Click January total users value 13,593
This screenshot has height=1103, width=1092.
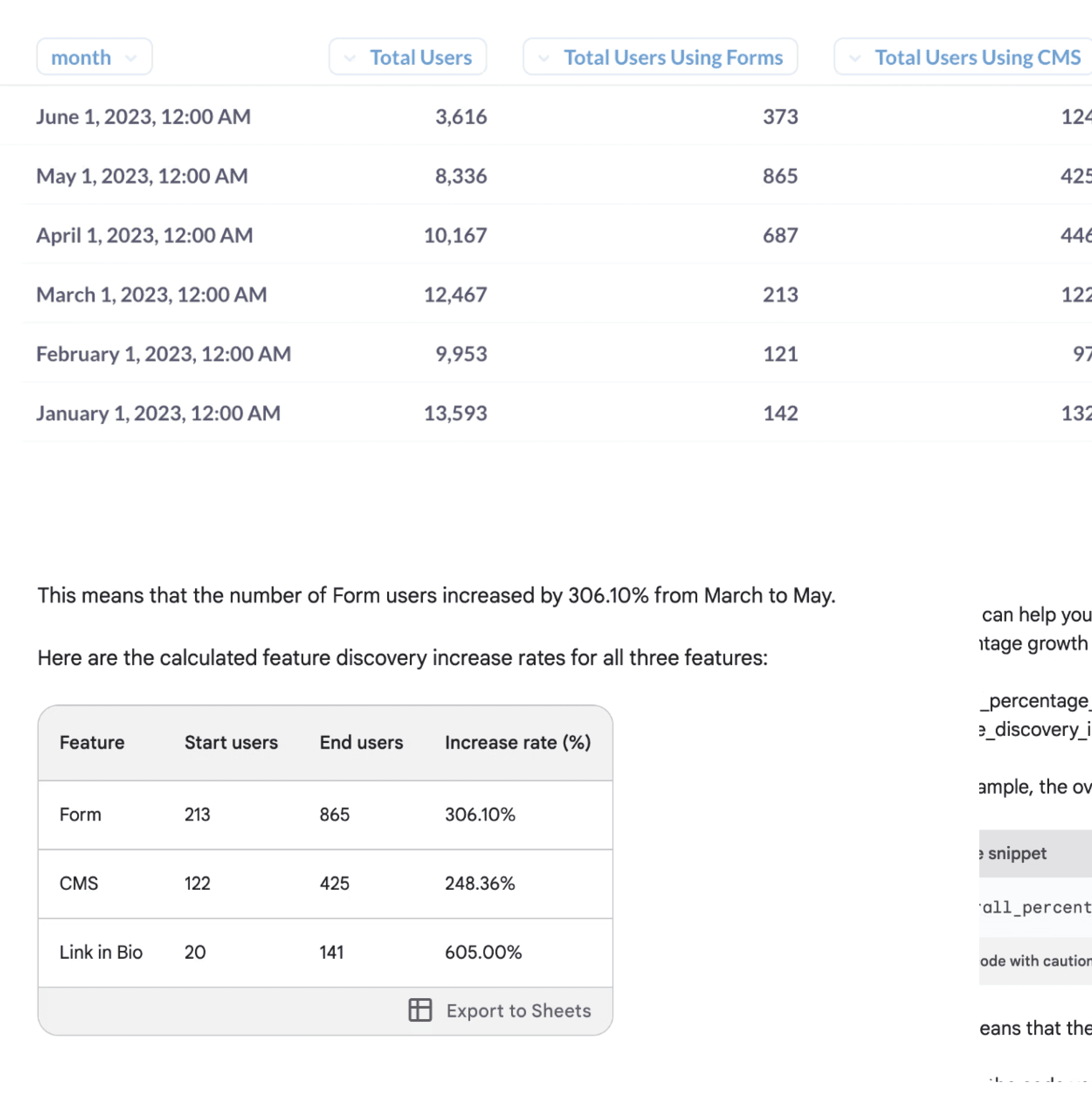click(x=455, y=413)
